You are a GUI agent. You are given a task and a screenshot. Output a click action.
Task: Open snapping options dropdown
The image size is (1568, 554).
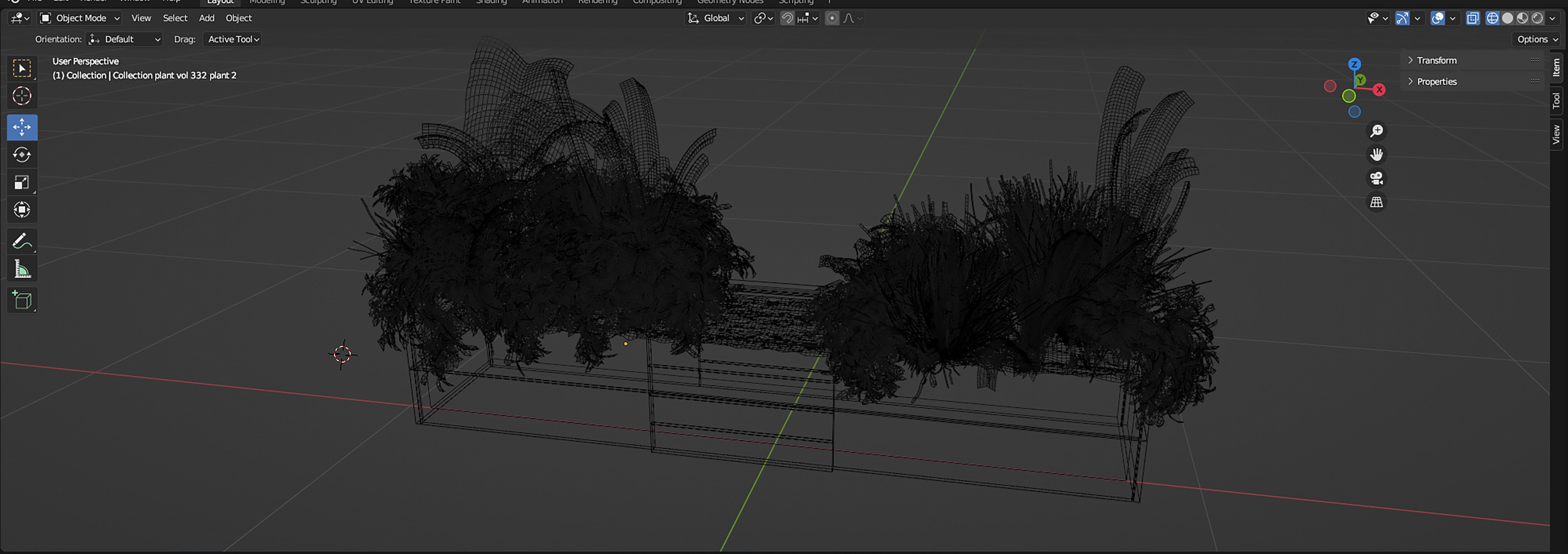[x=808, y=18]
